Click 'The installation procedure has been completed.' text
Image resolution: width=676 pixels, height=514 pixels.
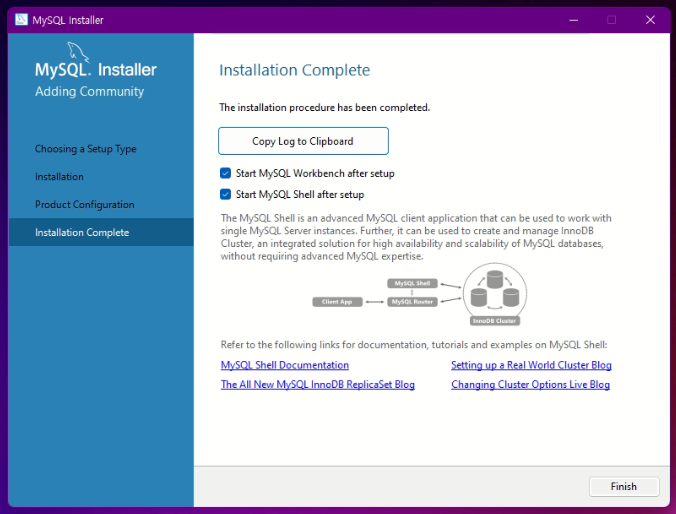tap(325, 107)
